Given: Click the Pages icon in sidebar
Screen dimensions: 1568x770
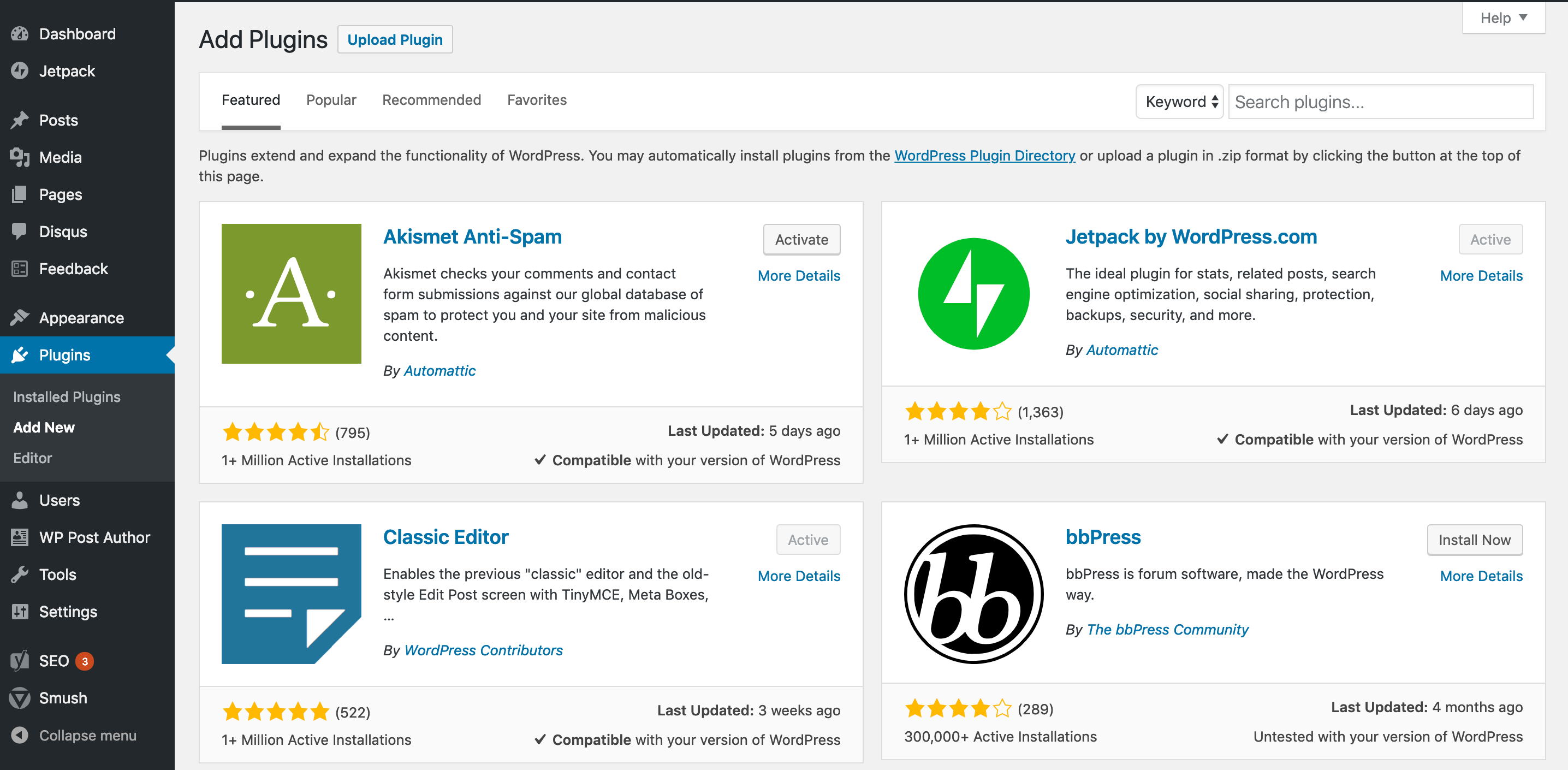Looking at the screenshot, I should pyautogui.click(x=20, y=194).
